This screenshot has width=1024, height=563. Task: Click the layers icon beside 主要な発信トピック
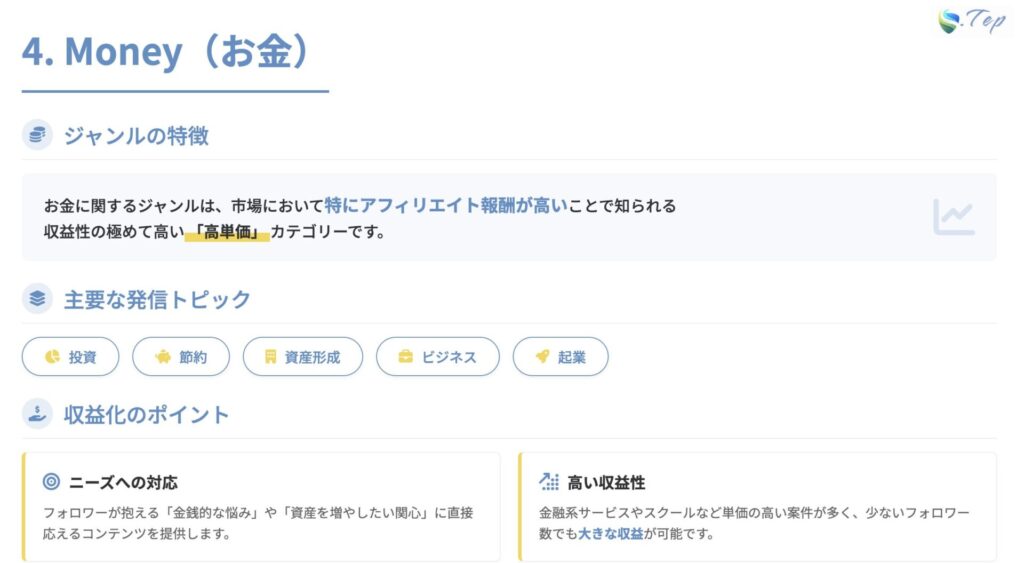coord(37,299)
